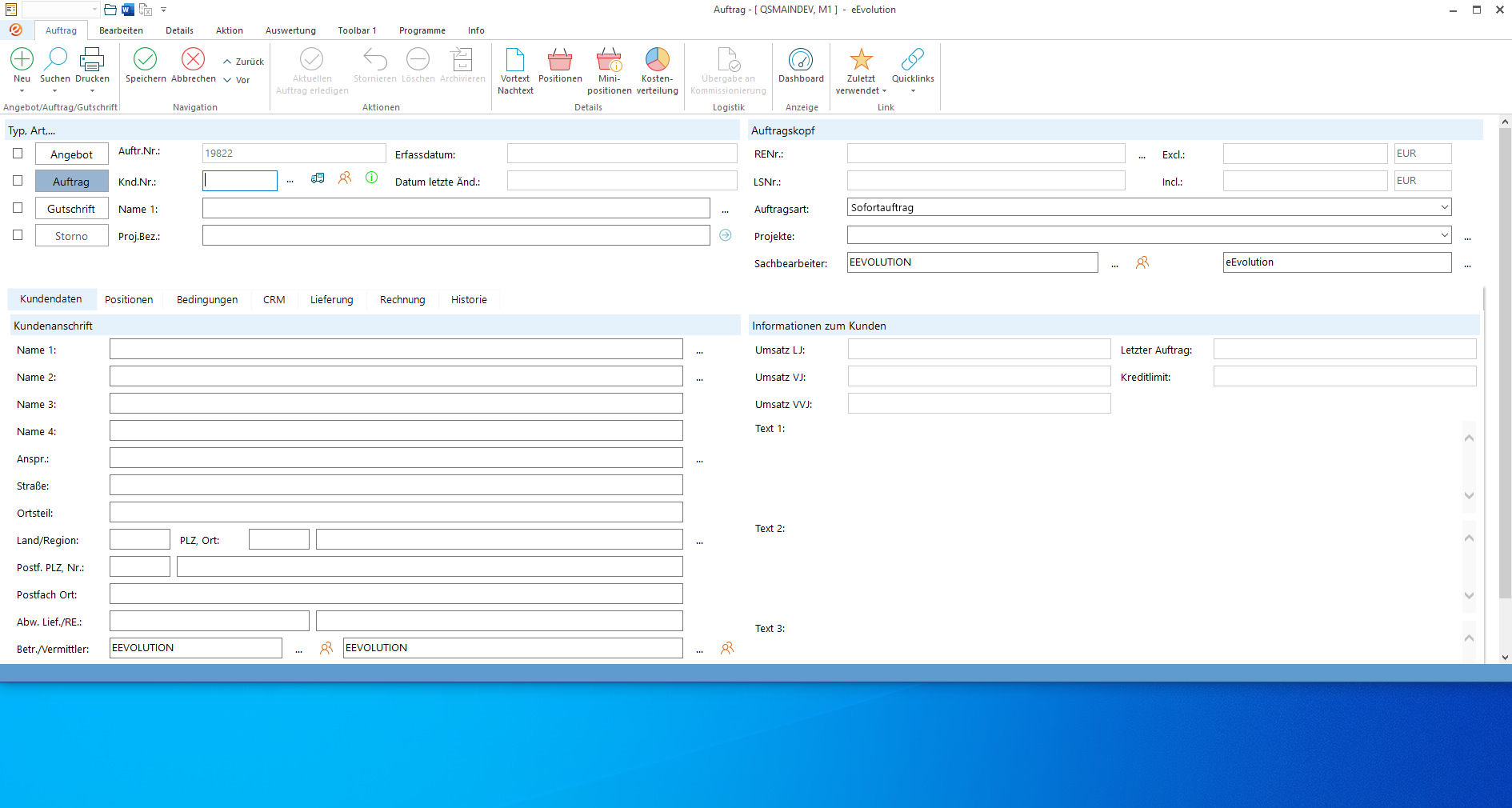Open the title bar combo box dropdown
1512x808 pixels.
point(94,10)
